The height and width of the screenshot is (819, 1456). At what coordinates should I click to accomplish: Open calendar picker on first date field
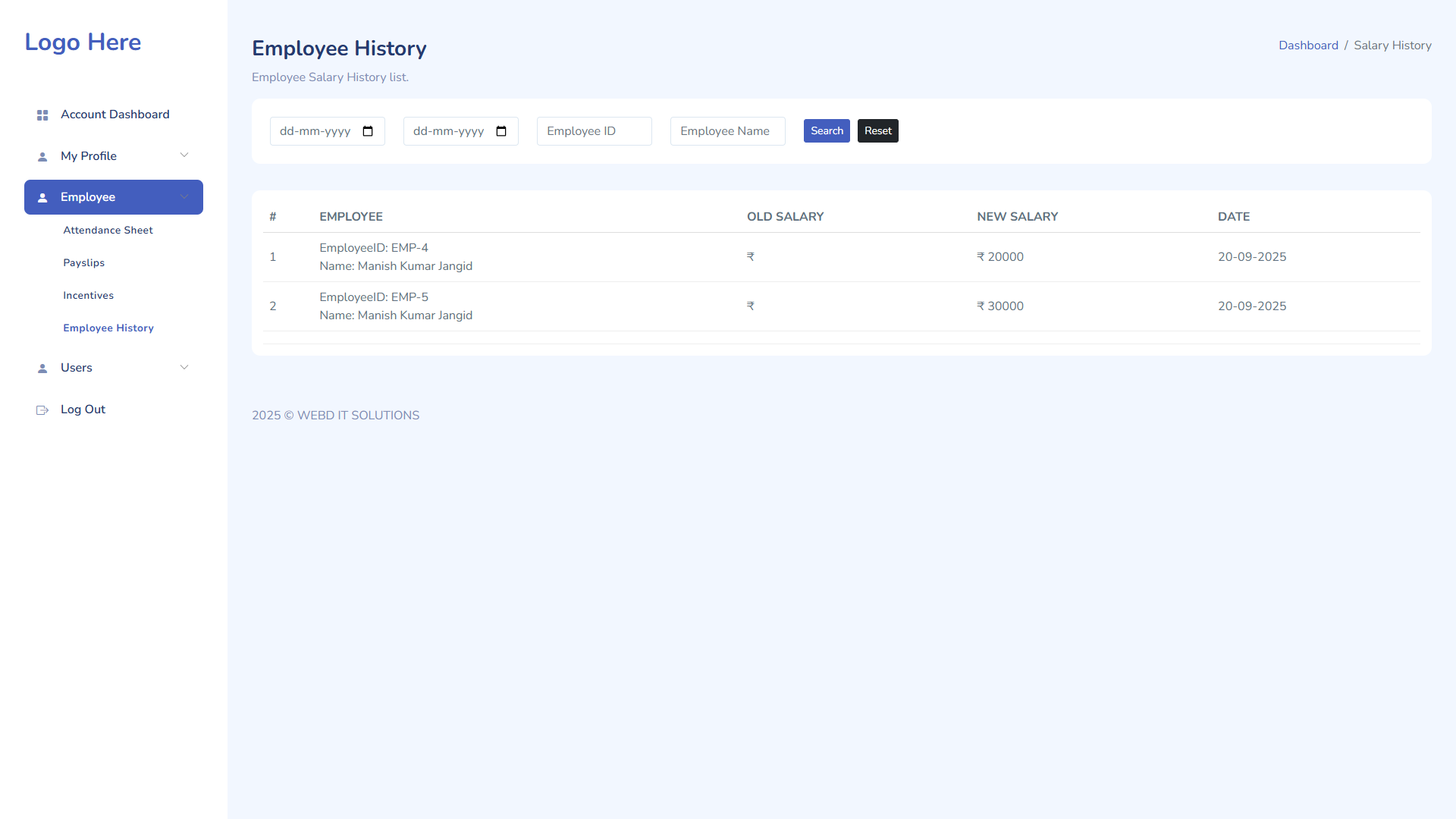tap(368, 131)
